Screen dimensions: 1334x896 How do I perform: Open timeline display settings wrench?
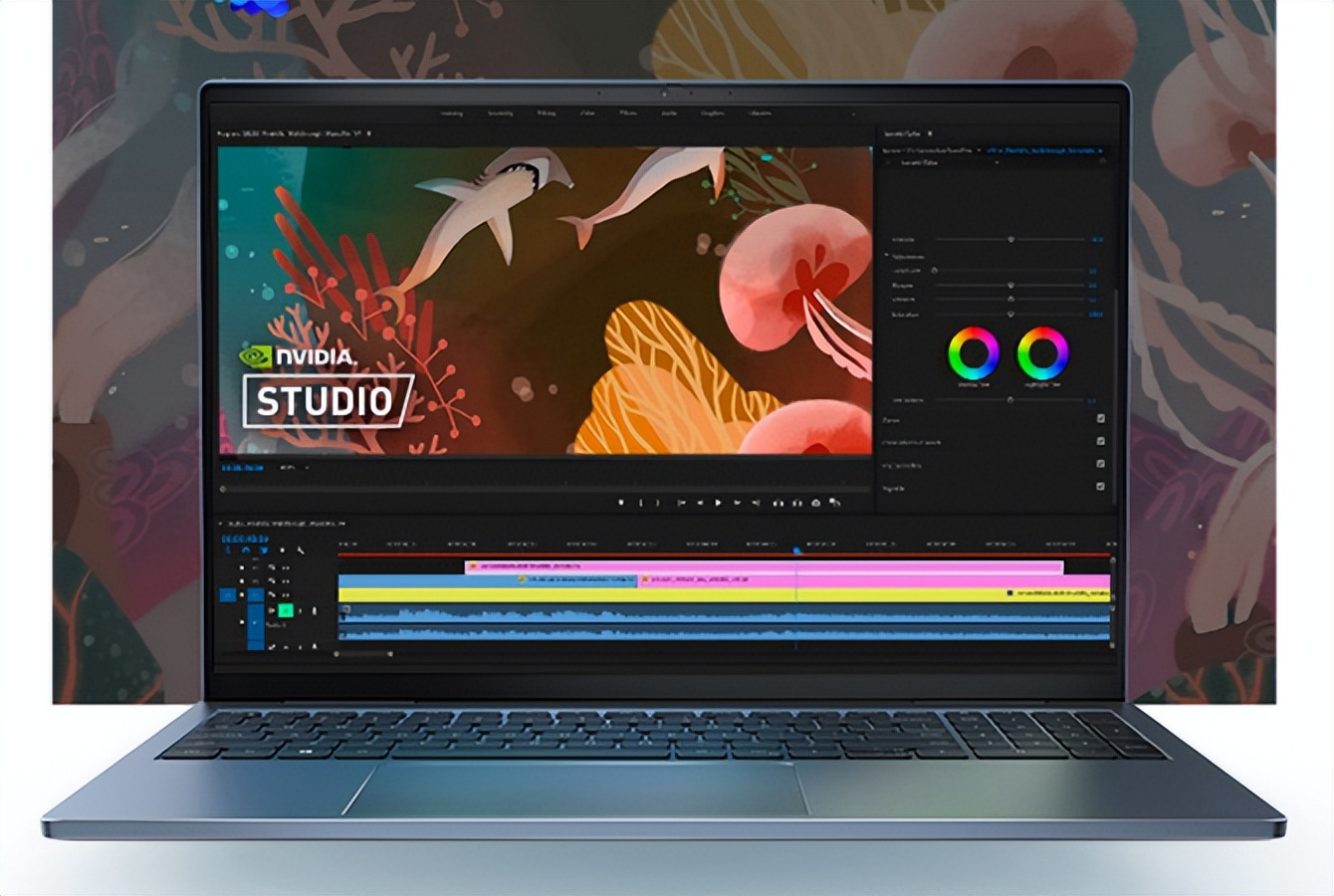coord(301,550)
